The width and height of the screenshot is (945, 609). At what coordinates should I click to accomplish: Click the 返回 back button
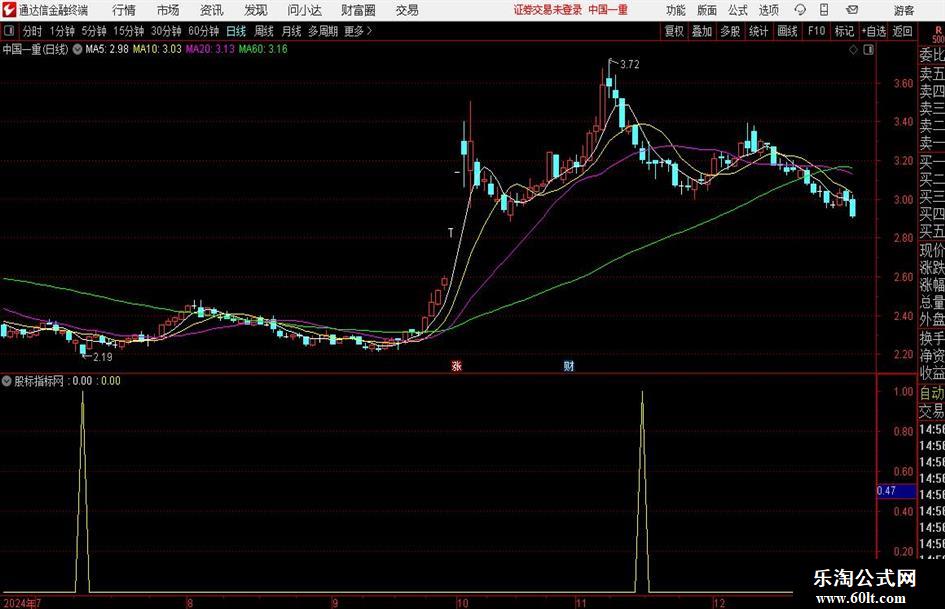[902, 31]
